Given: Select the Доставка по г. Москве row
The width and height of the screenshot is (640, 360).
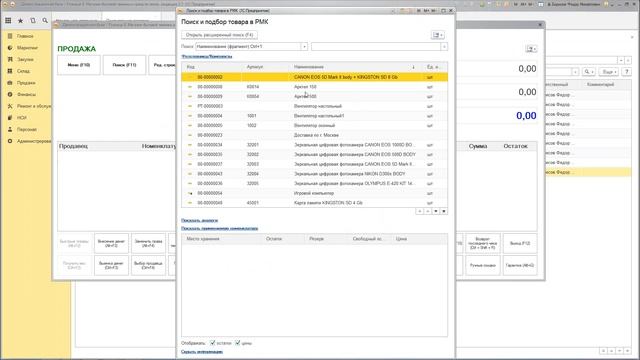Looking at the screenshot, I should point(314,135).
